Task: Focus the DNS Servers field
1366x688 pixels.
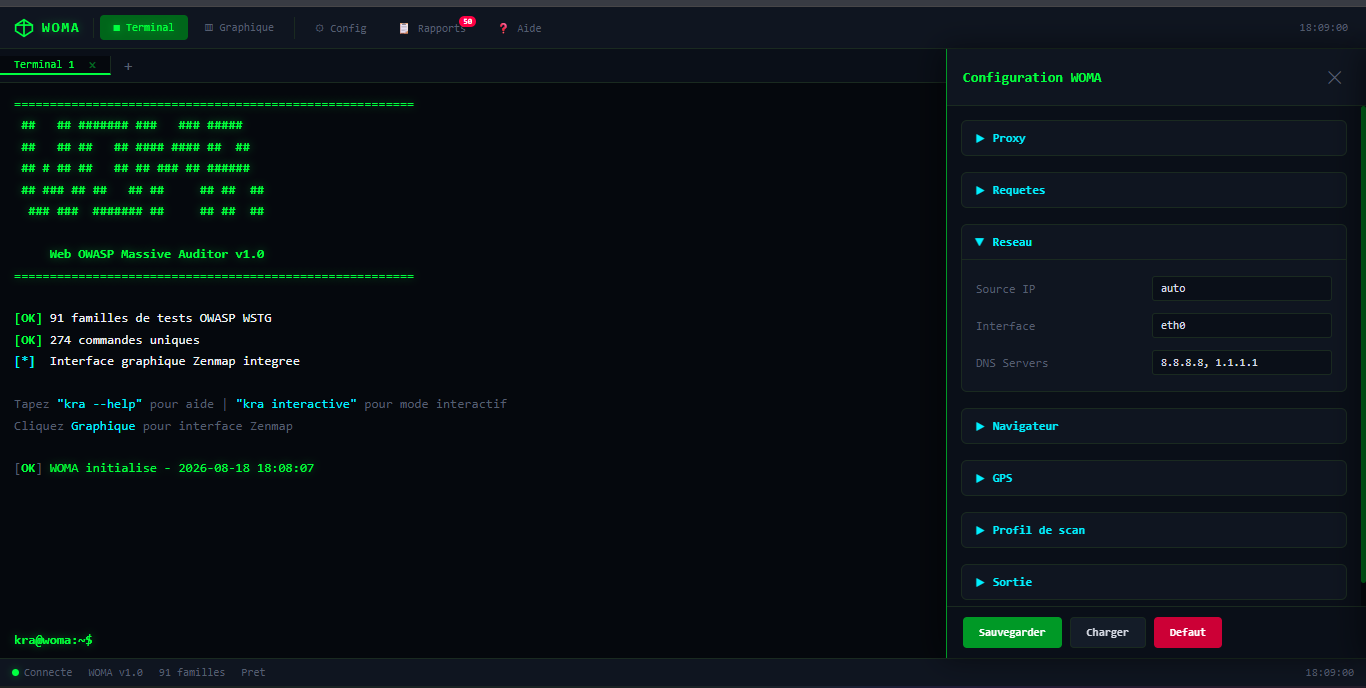Action: [x=1242, y=362]
